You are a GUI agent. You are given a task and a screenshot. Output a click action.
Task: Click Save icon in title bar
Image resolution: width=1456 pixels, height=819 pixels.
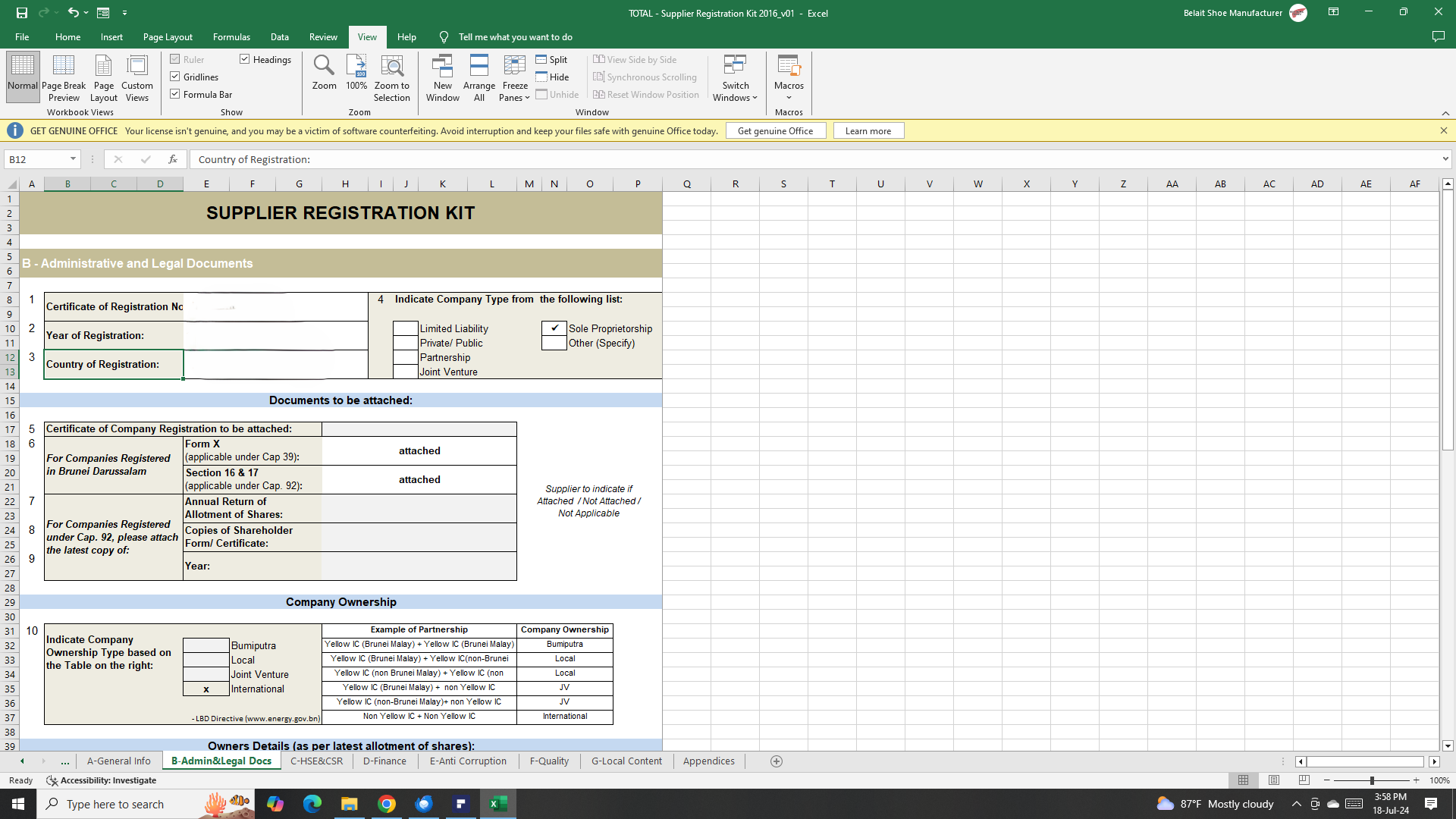point(22,13)
